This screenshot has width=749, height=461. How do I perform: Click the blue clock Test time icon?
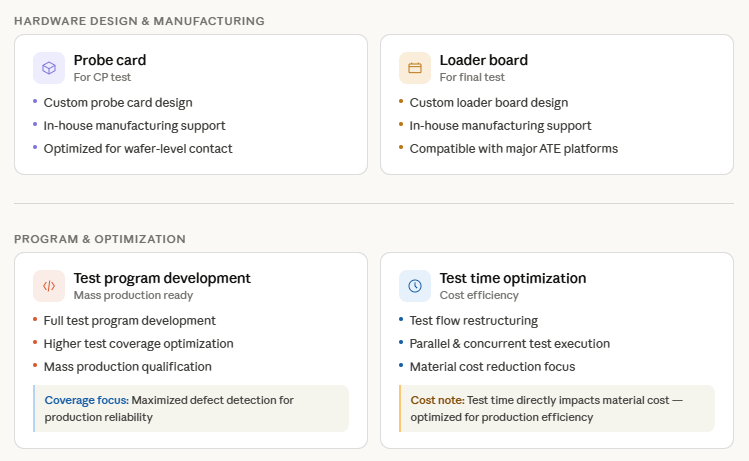pyautogui.click(x=415, y=286)
